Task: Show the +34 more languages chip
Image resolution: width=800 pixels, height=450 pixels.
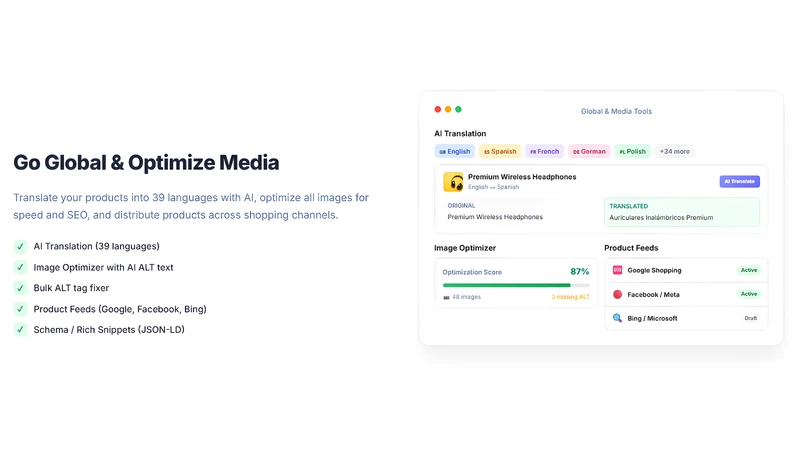Action: [674, 152]
